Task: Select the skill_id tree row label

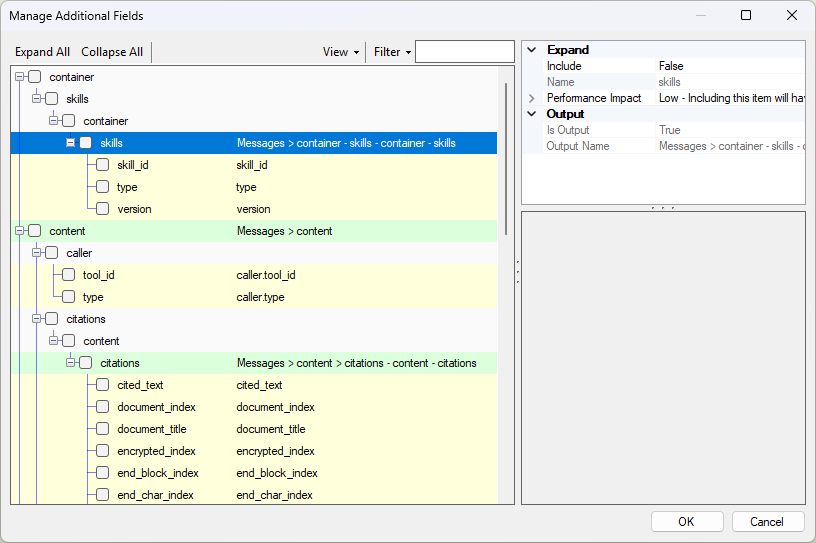Action: coord(133,165)
